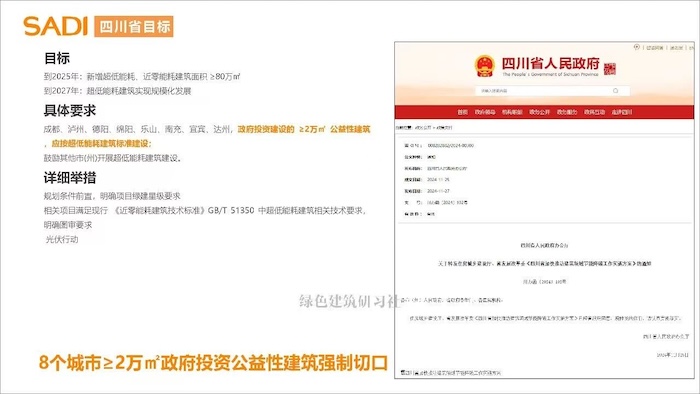Click the index number value 008282882/2024-00.00
Image resolution: width=700 pixels, height=394 pixels.
[x=450, y=145]
